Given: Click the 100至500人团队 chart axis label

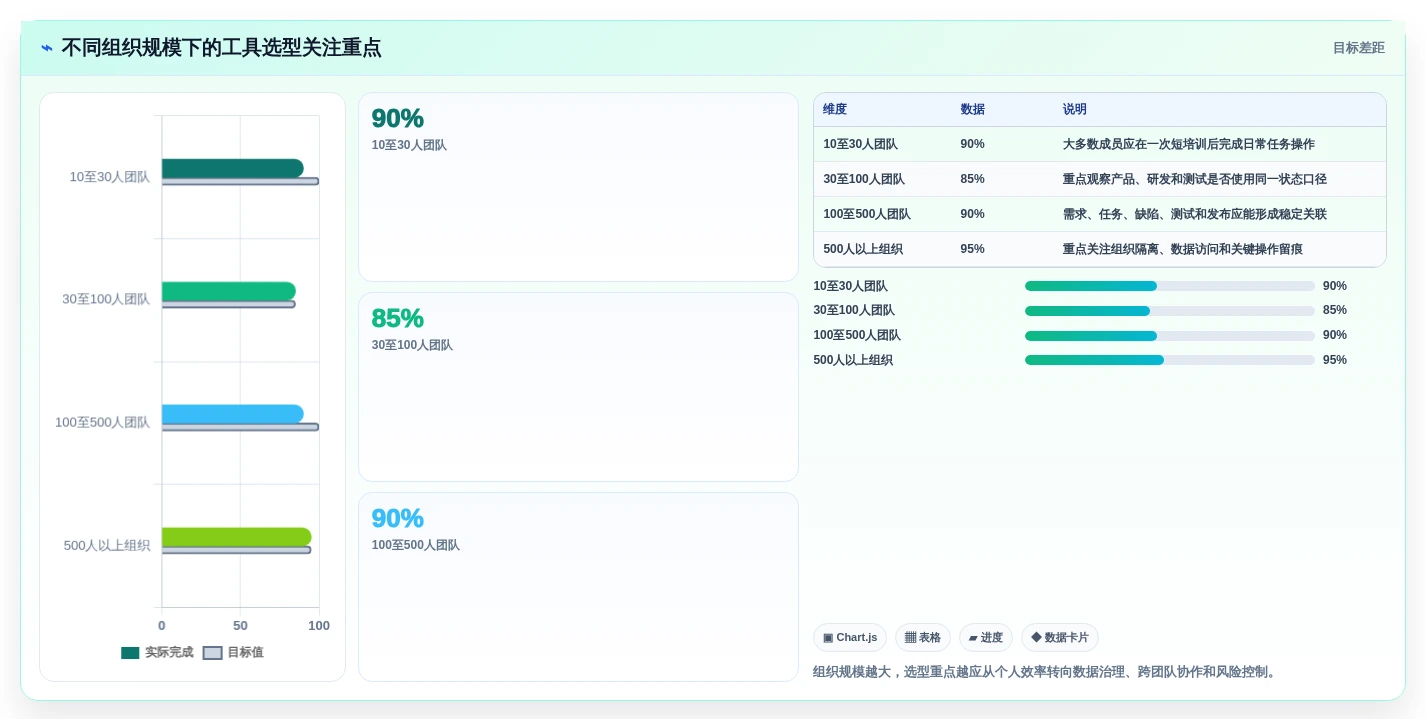Looking at the screenshot, I should [102, 423].
